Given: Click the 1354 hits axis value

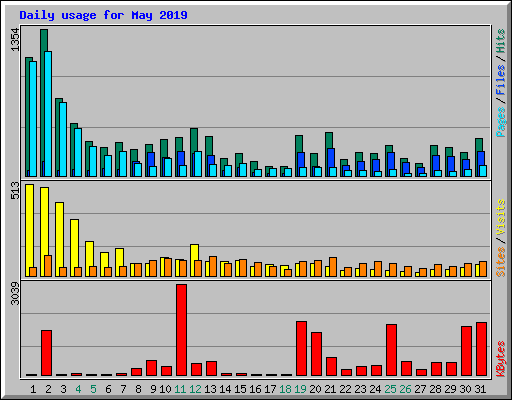Looking at the screenshot, I should pos(15,40).
